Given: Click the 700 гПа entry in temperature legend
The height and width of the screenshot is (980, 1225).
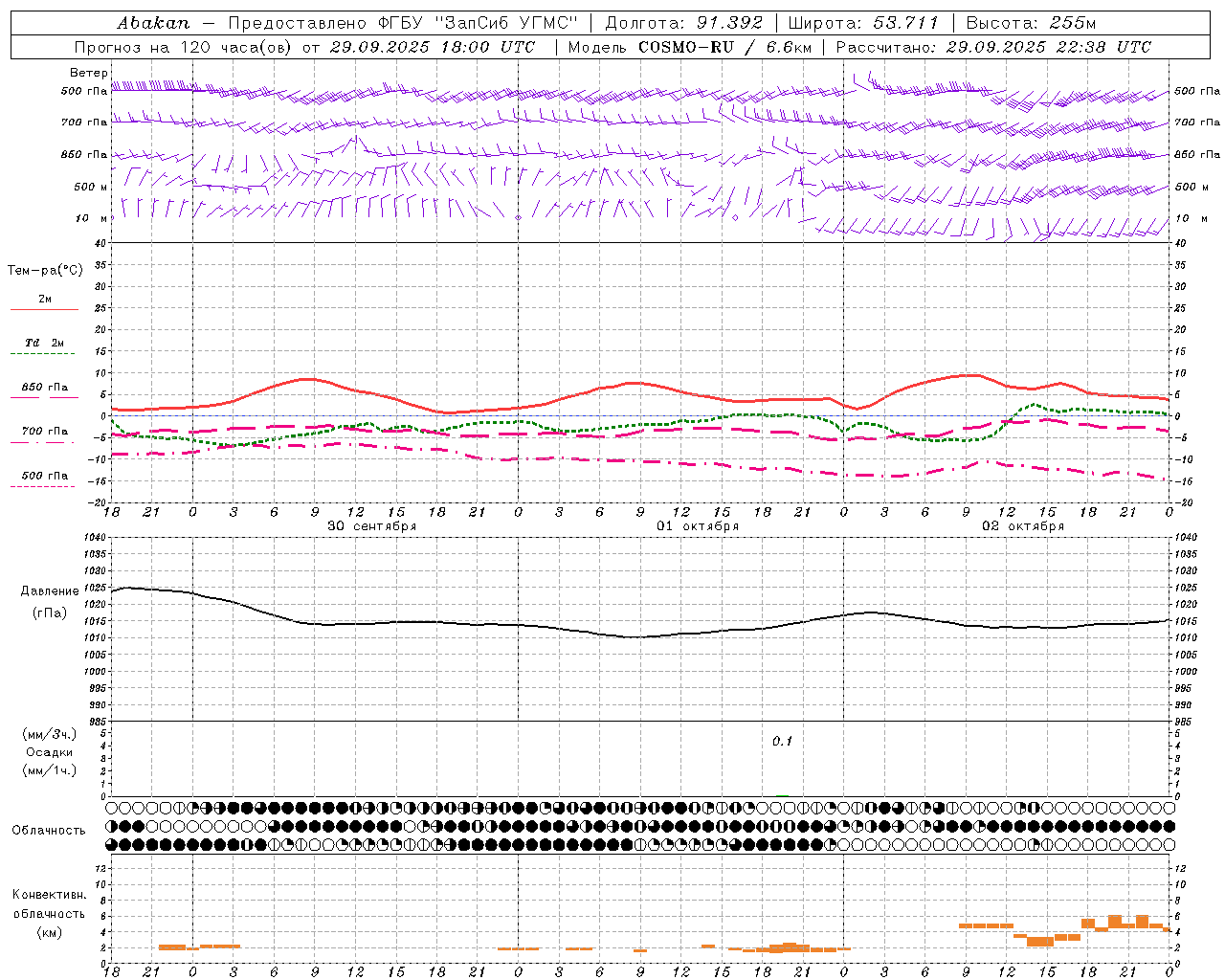Looking at the screenshot, I should click(44, 432).
